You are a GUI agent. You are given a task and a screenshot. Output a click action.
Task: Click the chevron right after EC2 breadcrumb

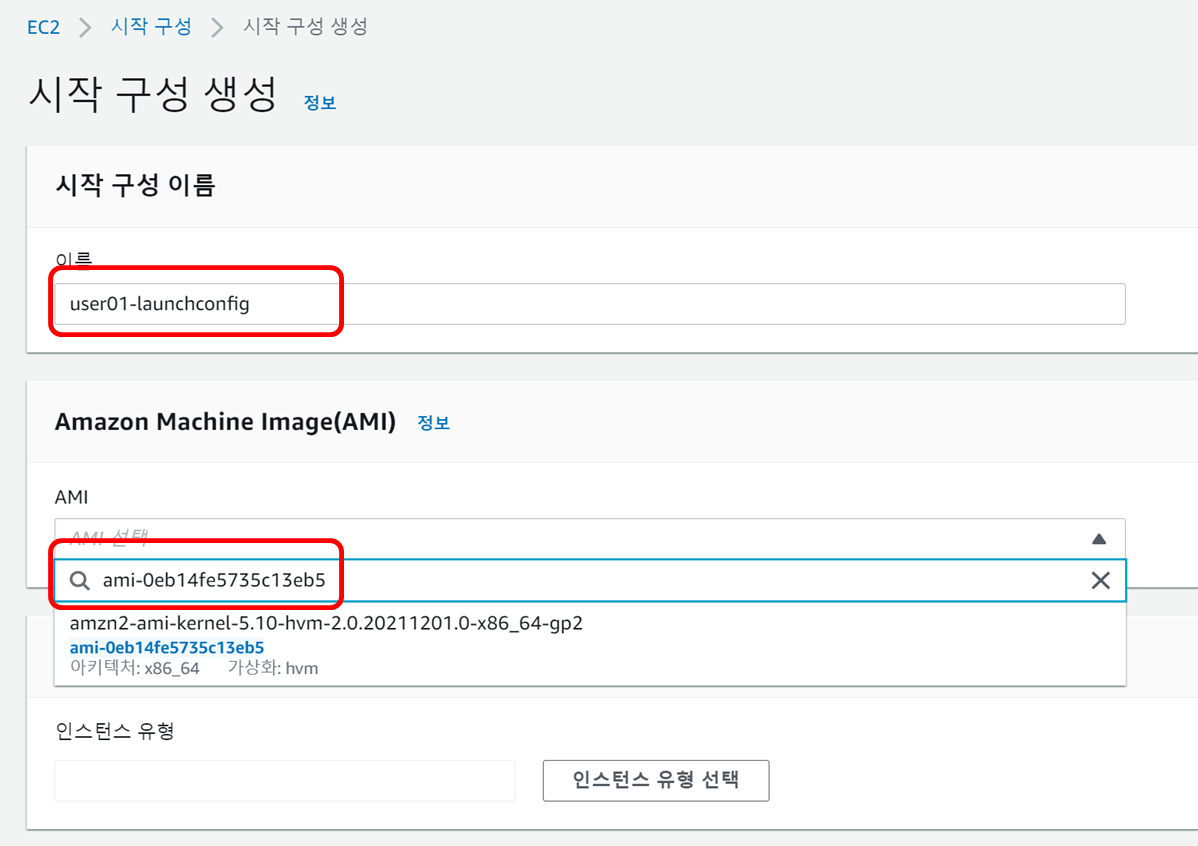85,27
